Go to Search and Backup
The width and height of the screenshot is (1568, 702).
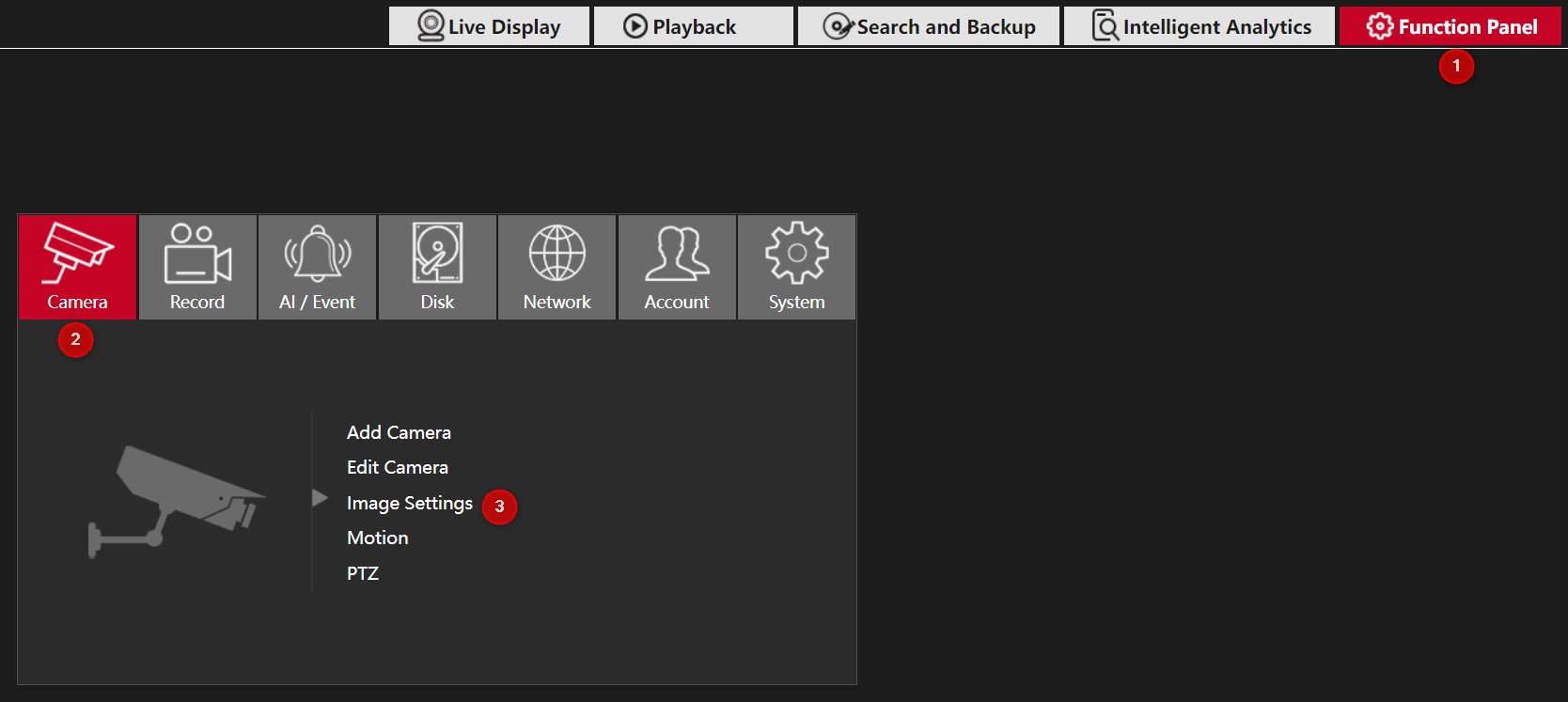(929, 26)
